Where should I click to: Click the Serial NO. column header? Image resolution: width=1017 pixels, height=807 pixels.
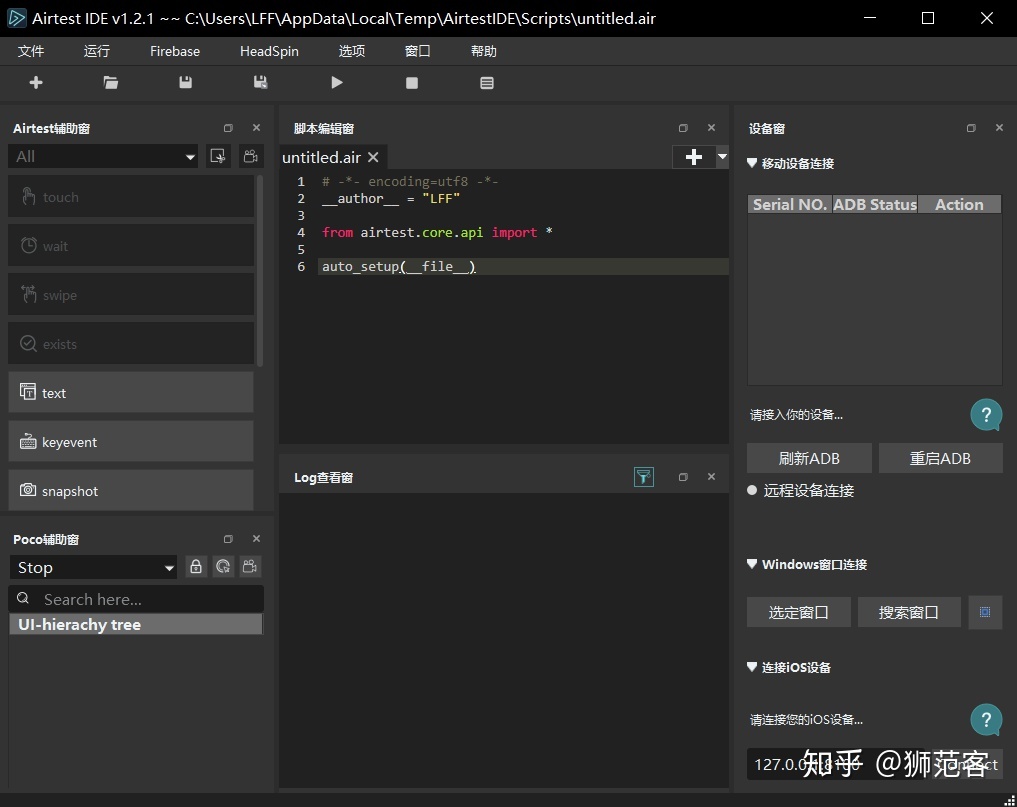(x=790, y=204)
